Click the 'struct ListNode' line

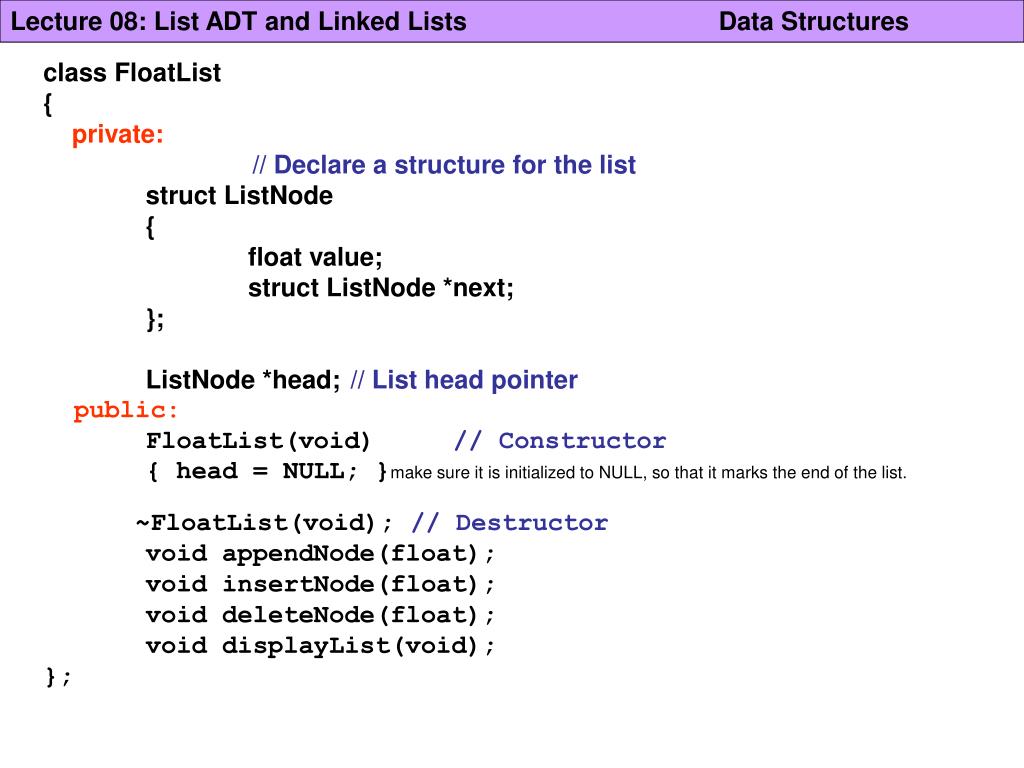[x=239, y=195]
